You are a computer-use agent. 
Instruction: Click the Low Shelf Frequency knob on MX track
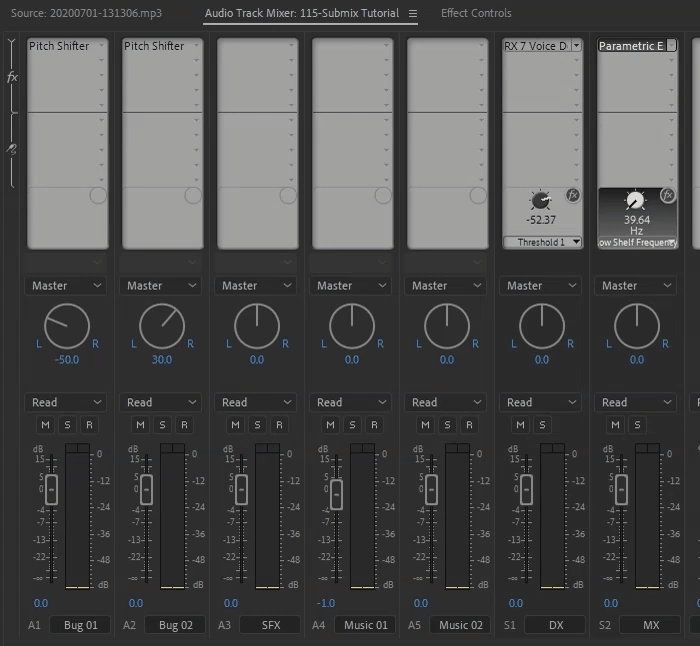click(x=635, y=201)
